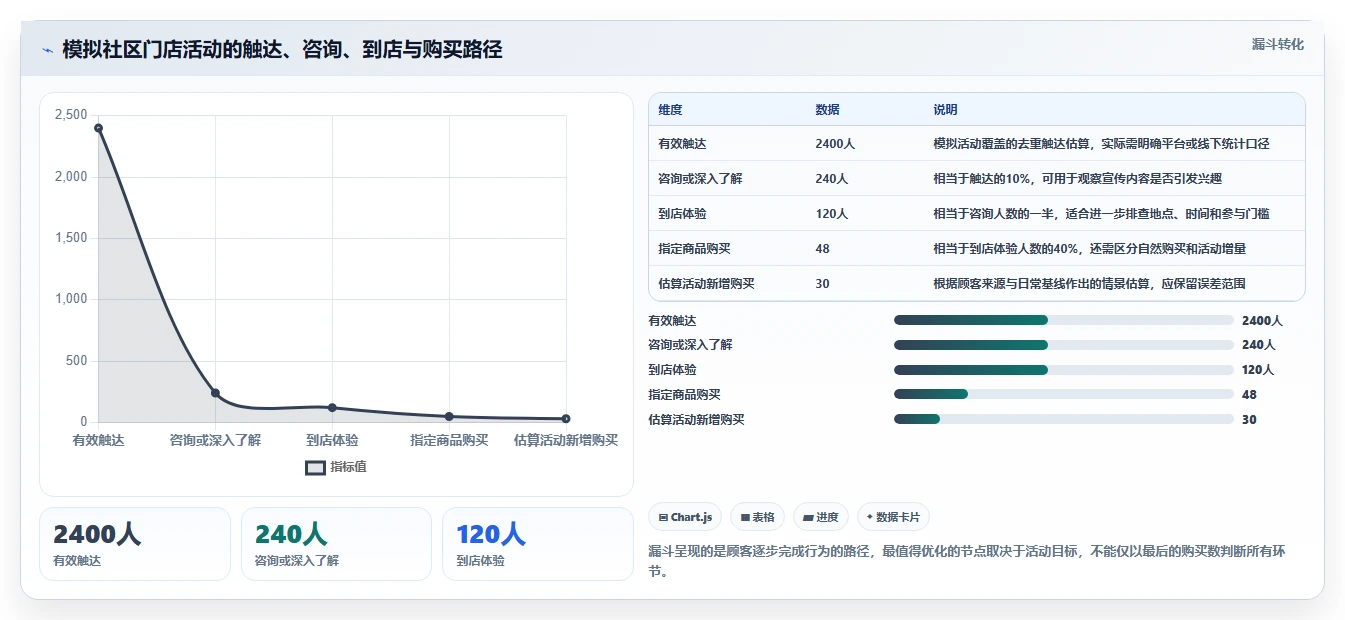This screenshot has width=1345, height=620.
Task: Click the description 相当于咨询人数的一半
Action: click(1101, 213)
